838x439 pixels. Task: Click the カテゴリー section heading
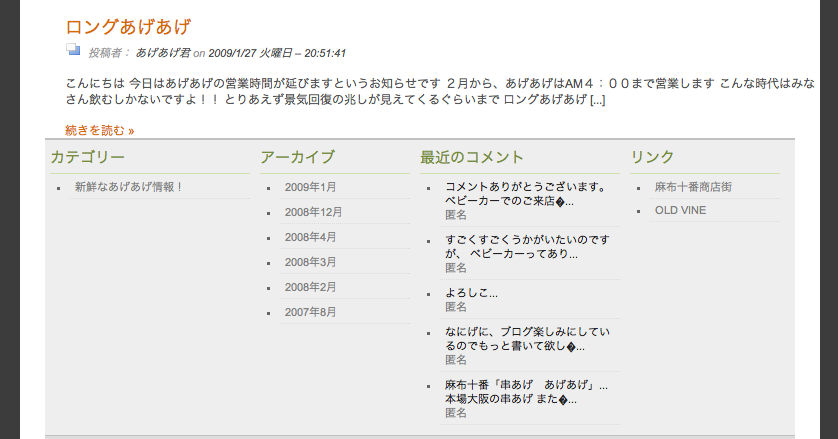click(88, 157)
